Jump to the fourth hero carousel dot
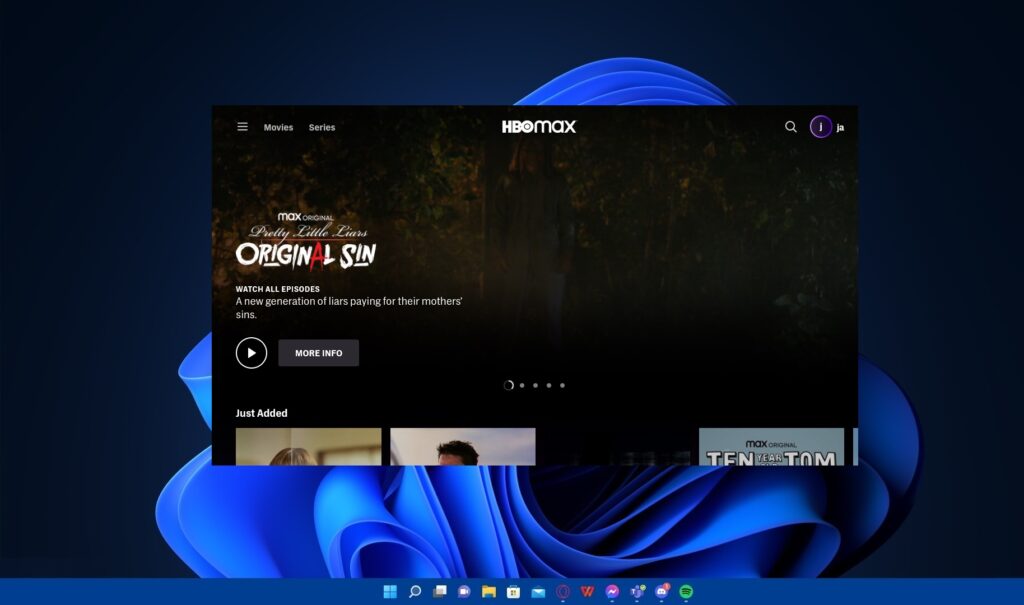 point(549,385)
